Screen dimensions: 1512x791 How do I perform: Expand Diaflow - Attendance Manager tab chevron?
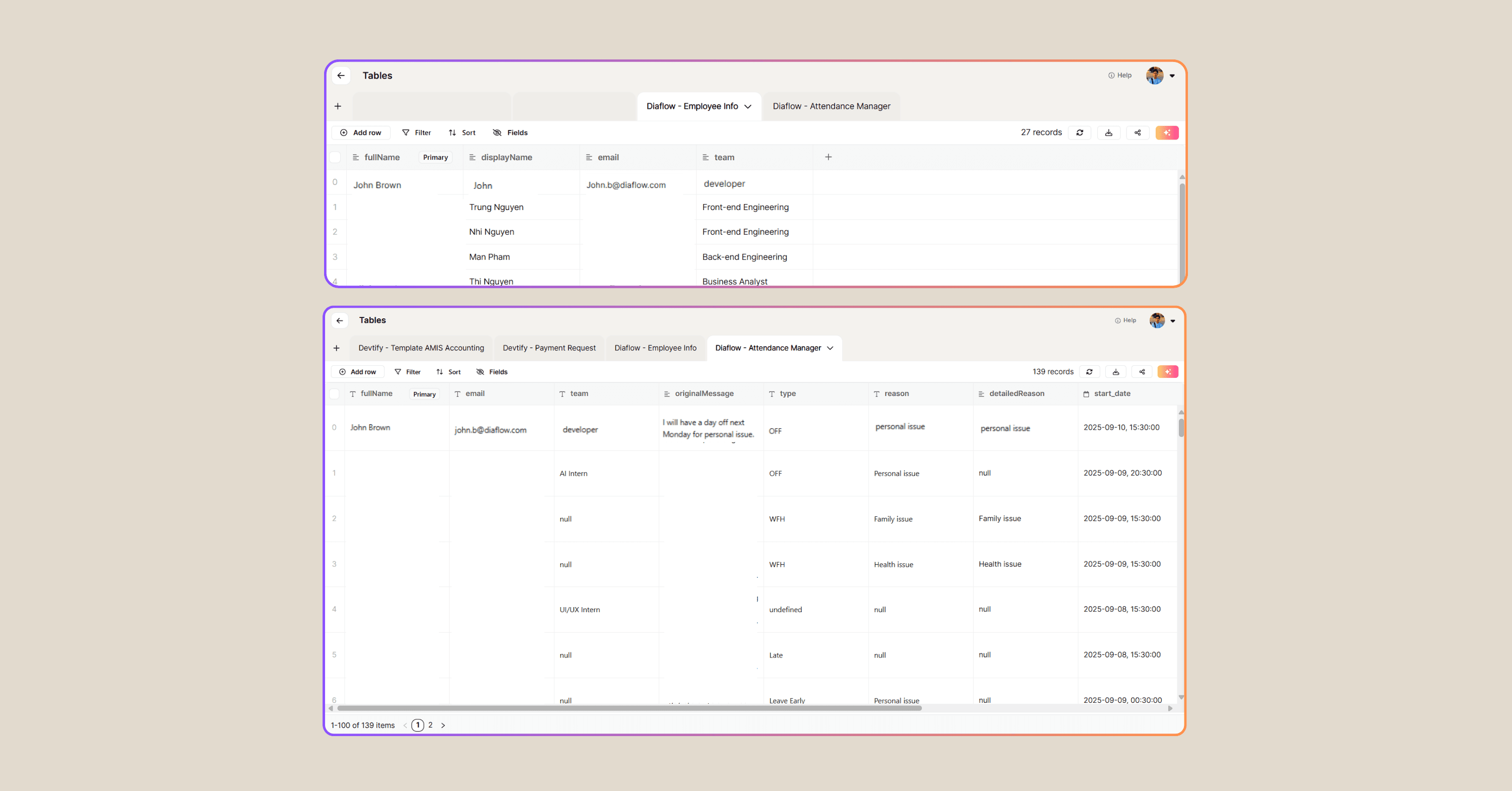point(830,348)
